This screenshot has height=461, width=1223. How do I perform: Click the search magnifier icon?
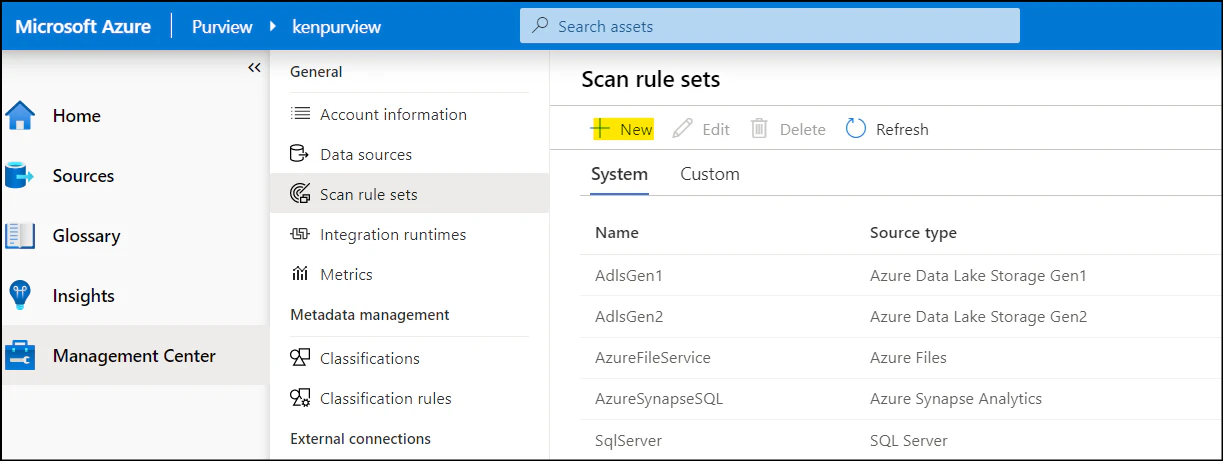pyautogui.click(x=540, y=26)
